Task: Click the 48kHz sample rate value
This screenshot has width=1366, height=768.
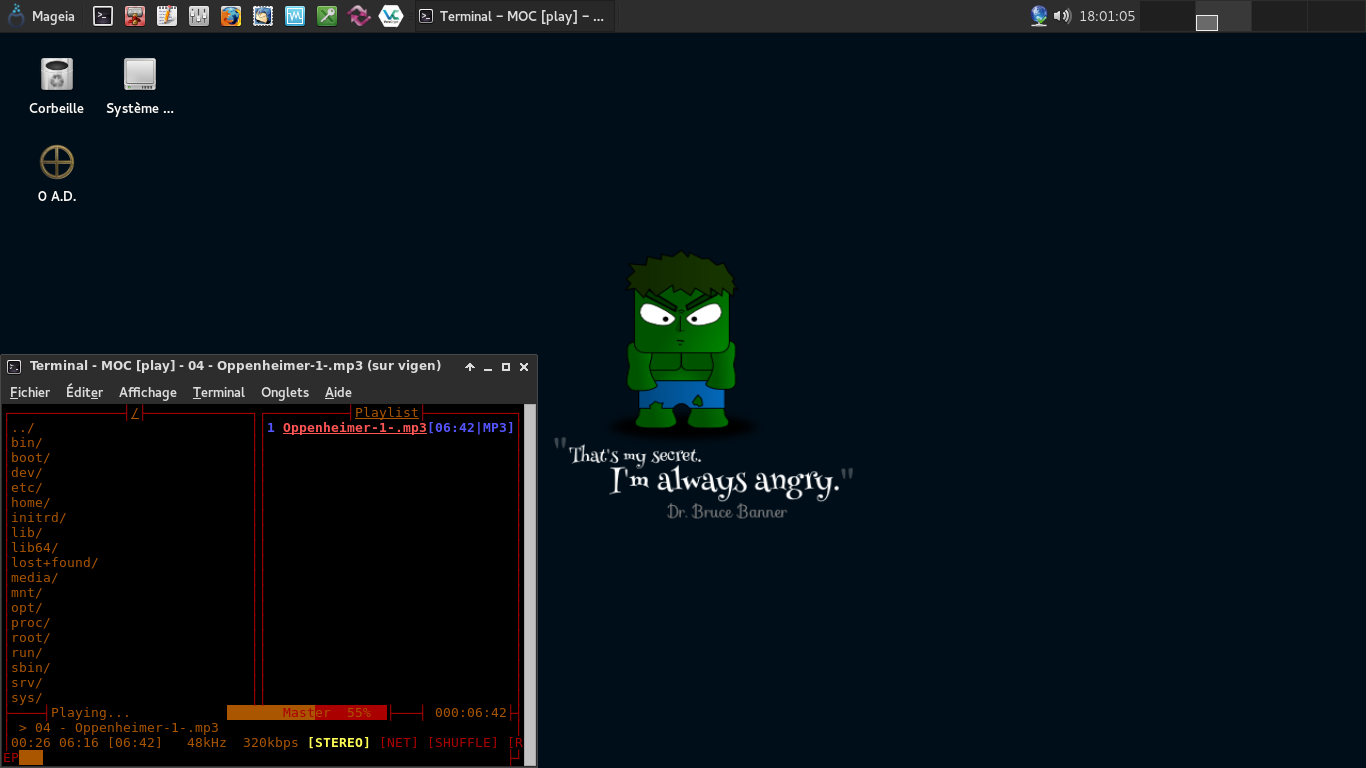Action: click(x=207, y=743)
